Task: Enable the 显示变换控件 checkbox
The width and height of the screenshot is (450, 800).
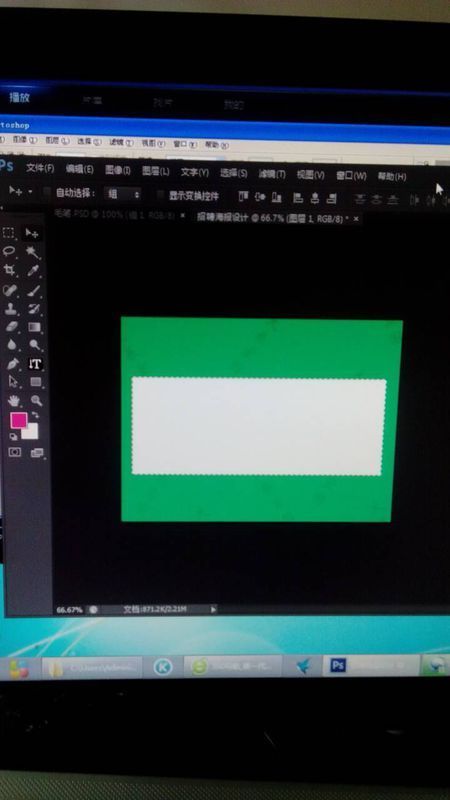Action: (160, 195)
